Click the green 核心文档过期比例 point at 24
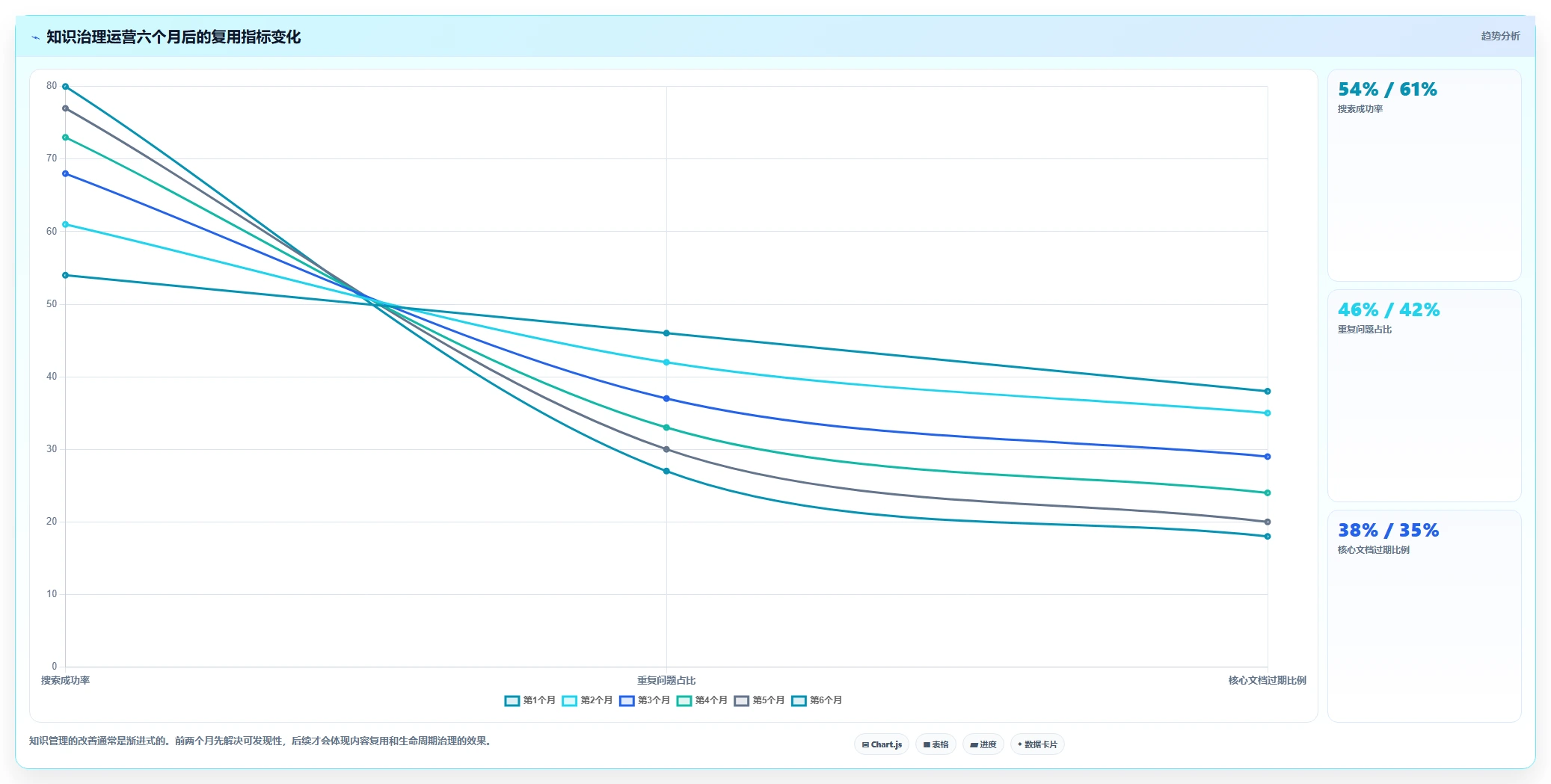This screenshot has width=1551, height=784. [1268, 493]
